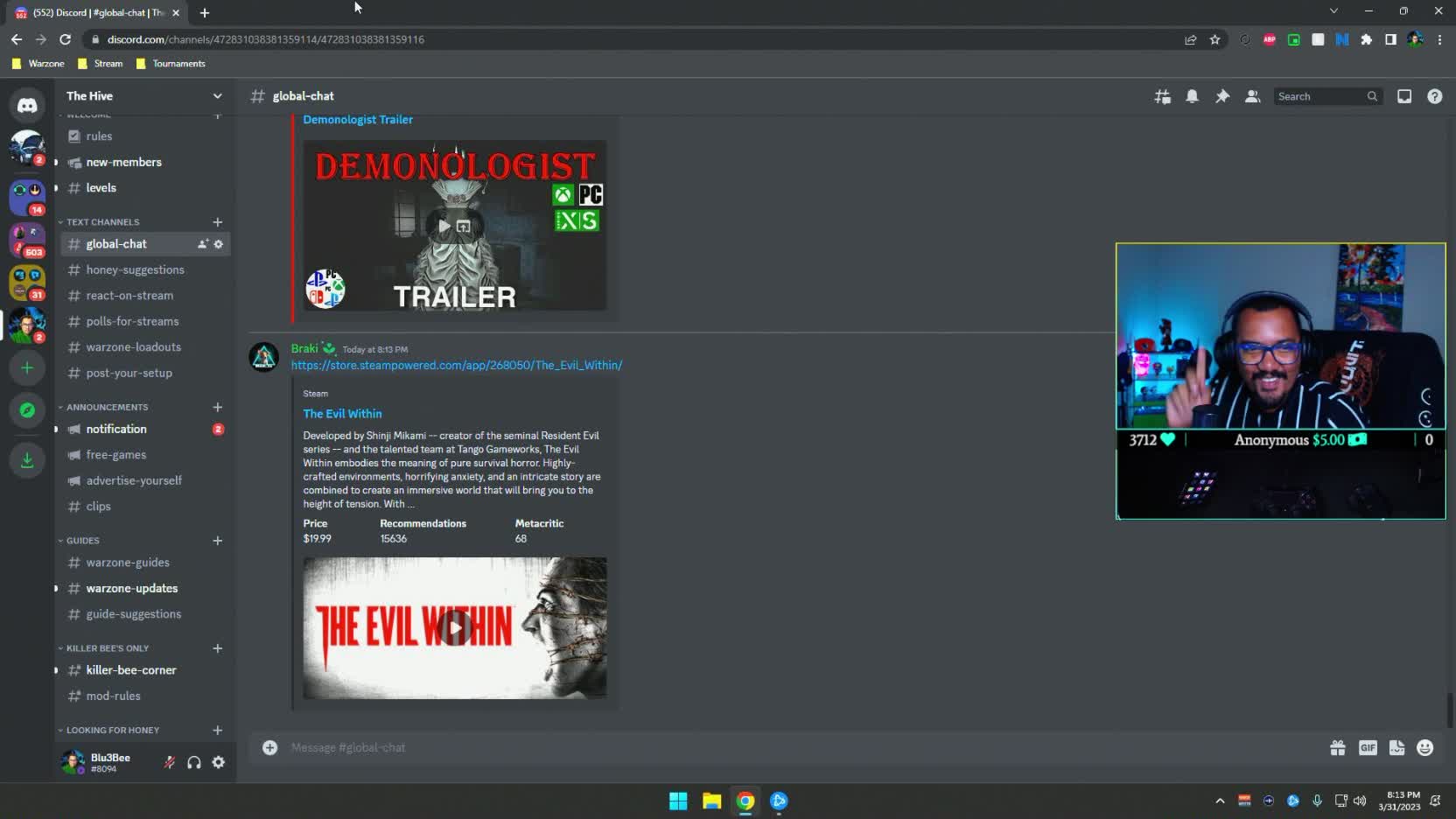This screenshot has height=819, width=1456.
Task: Open the store.steampowered.com Evil Within URL
Action: pos(457,365)
